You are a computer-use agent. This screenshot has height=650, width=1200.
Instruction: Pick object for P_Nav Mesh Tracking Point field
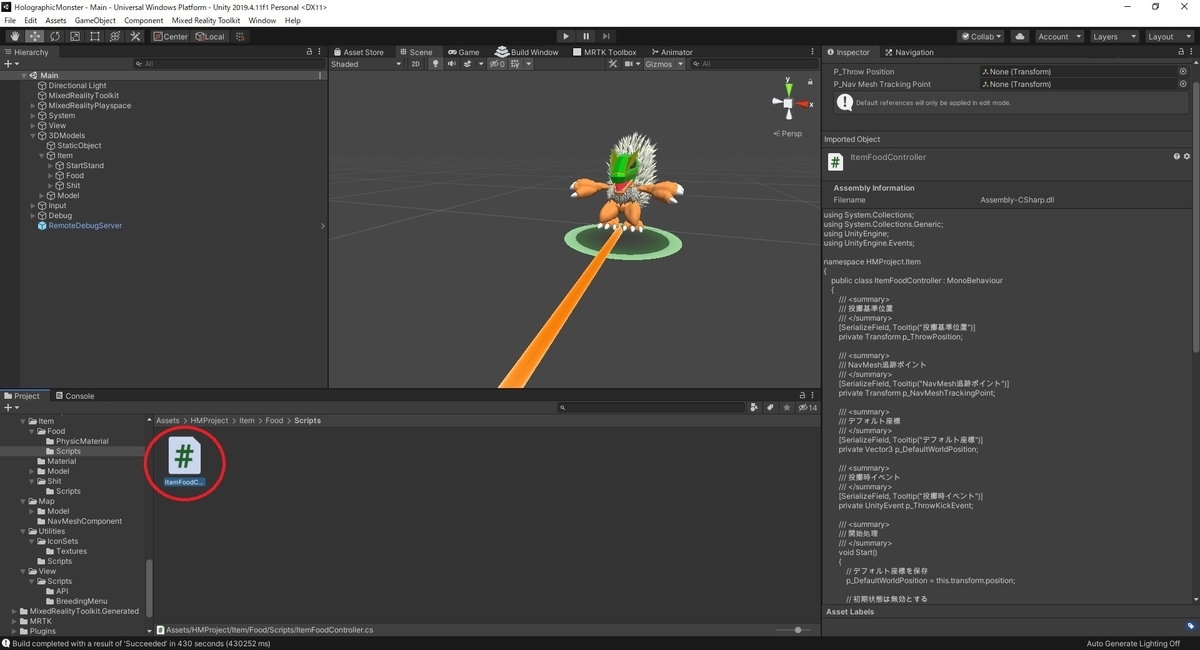pos(1183,85)
